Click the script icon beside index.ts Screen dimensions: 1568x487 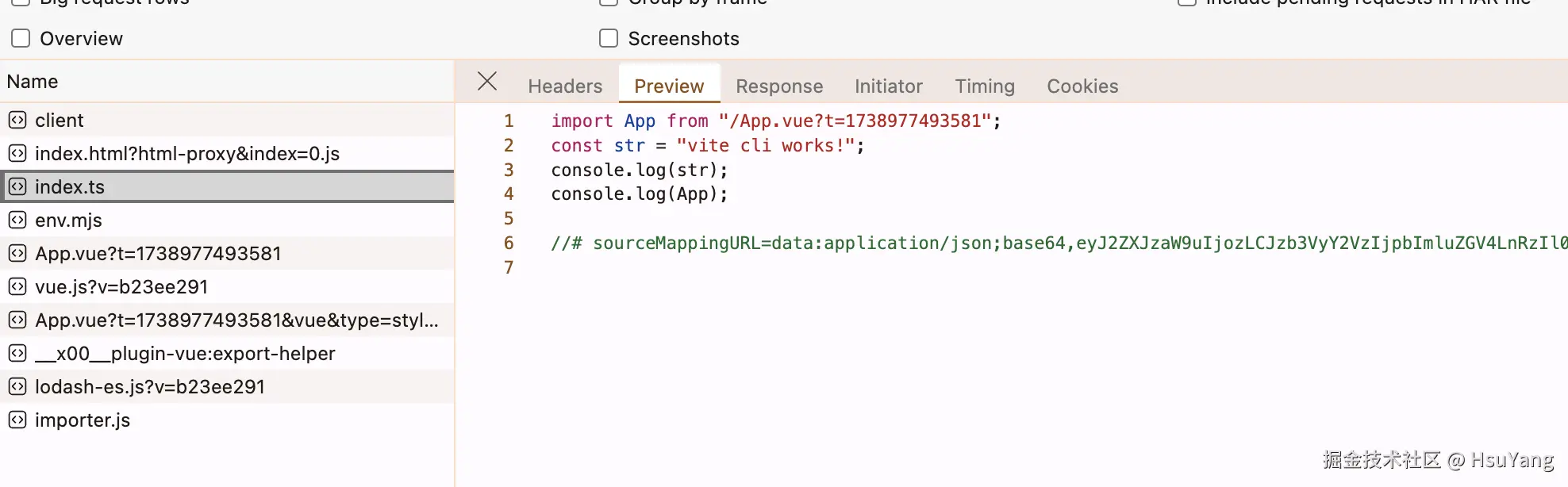17,186
